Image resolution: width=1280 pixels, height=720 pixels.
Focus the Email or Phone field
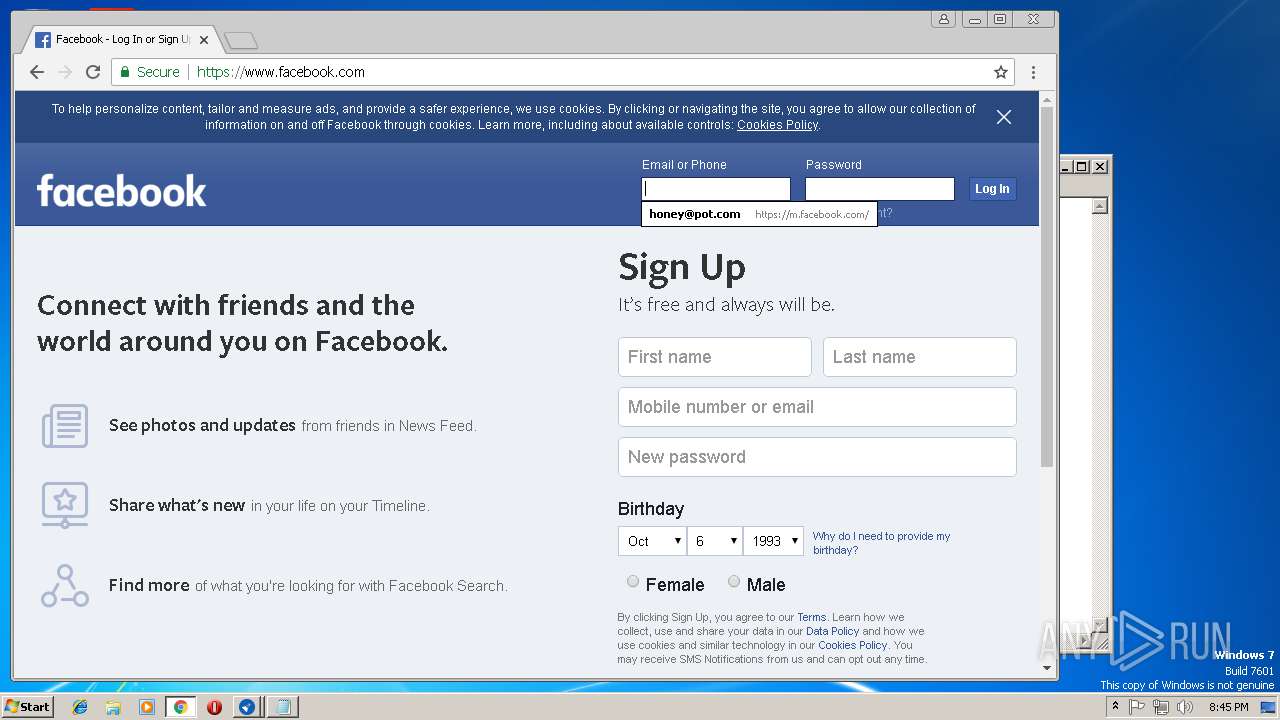click(716, 189)
